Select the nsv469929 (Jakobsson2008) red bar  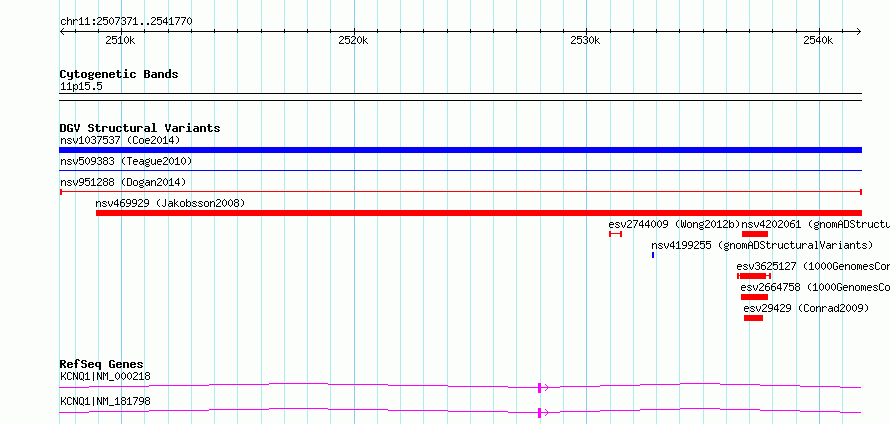tap(478, 213)
